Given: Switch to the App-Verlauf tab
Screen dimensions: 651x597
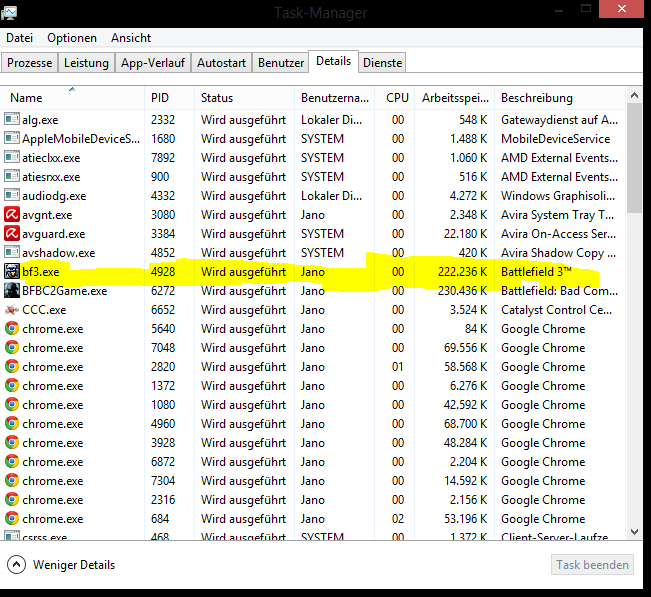Looking at the screenshot, I should (x=153, y=63).
